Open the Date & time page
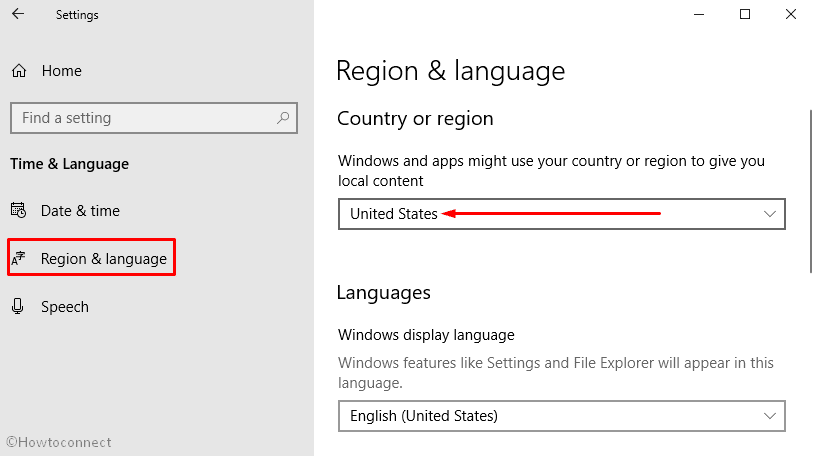Screen dimensions: 813x456 80,211
